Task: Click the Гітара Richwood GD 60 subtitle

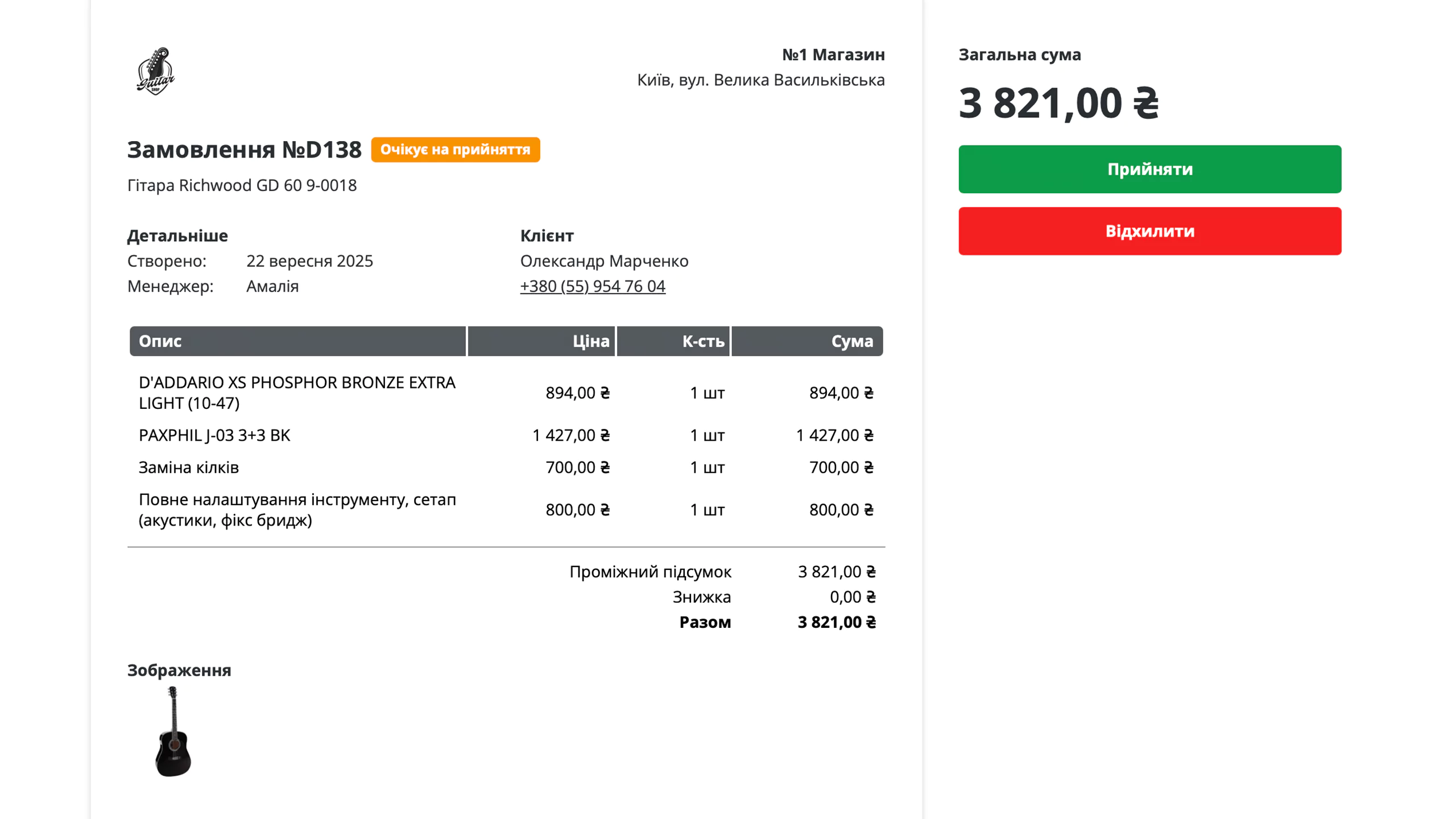Action: [242, 185]
